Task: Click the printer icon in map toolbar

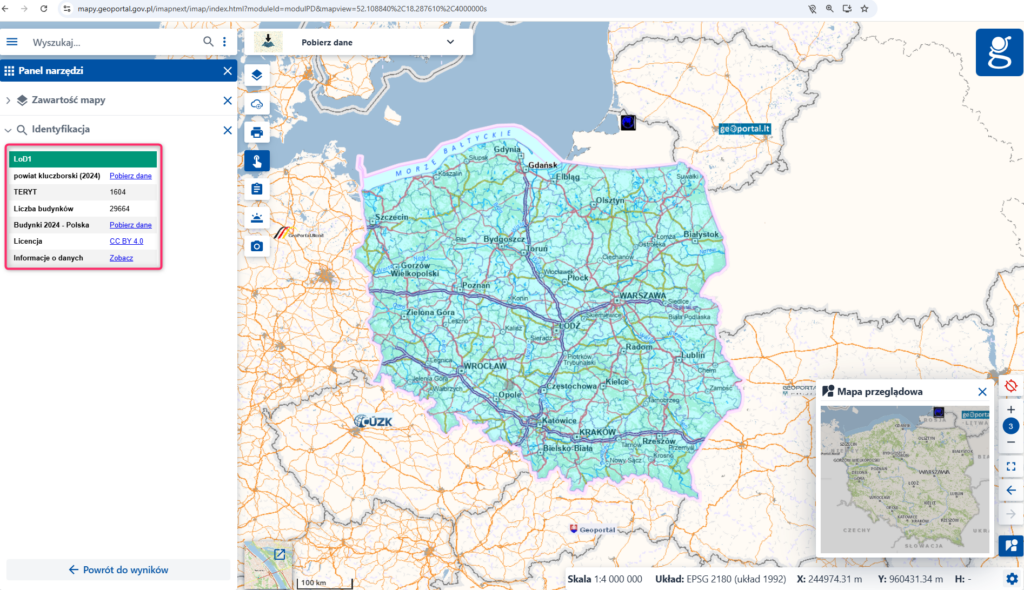Action: (257, 133)
